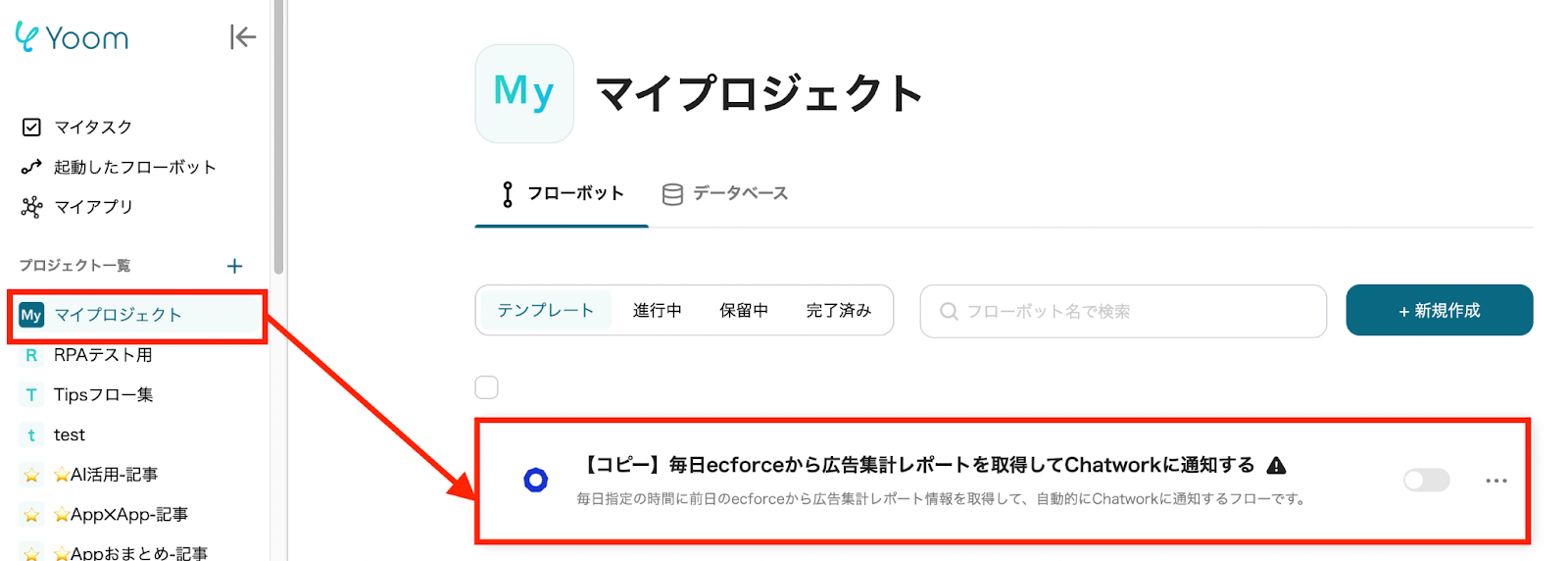Viewport: 1568px width, 561px height.
Task: Select the フローボット tab
Action: [563, 194]
